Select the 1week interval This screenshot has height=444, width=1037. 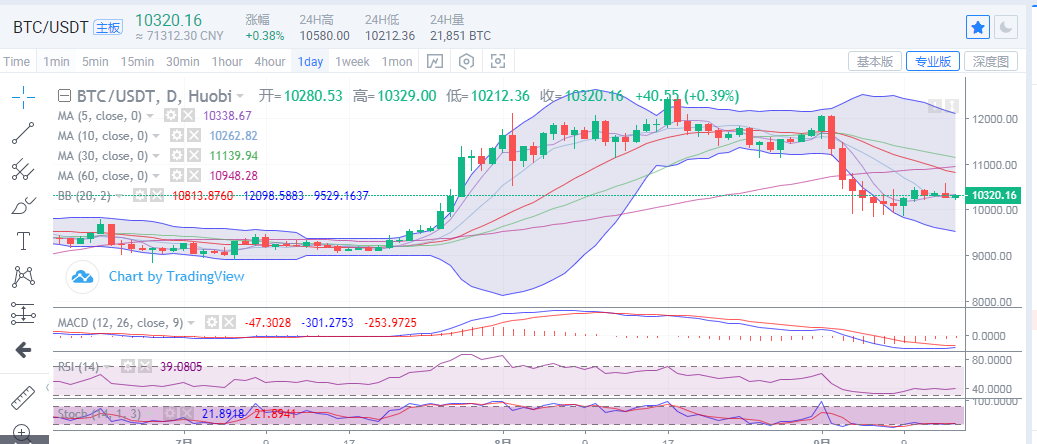pos(353,62)
